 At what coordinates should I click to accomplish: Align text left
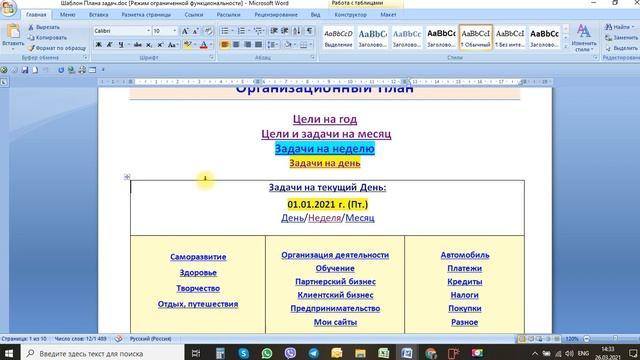(224, 44)
